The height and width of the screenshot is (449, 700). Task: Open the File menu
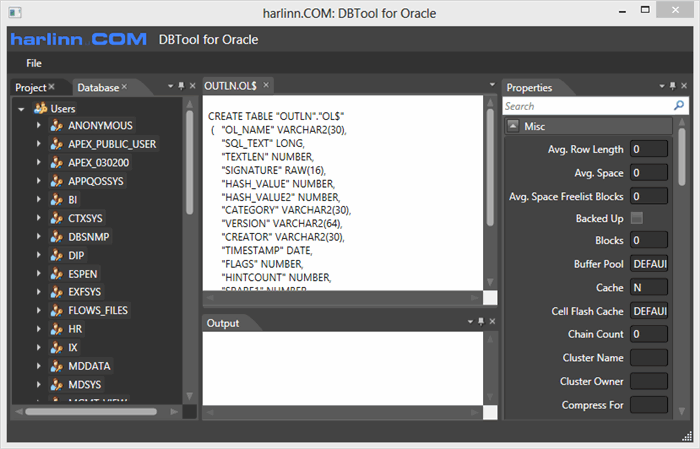(x=34, y=63)
